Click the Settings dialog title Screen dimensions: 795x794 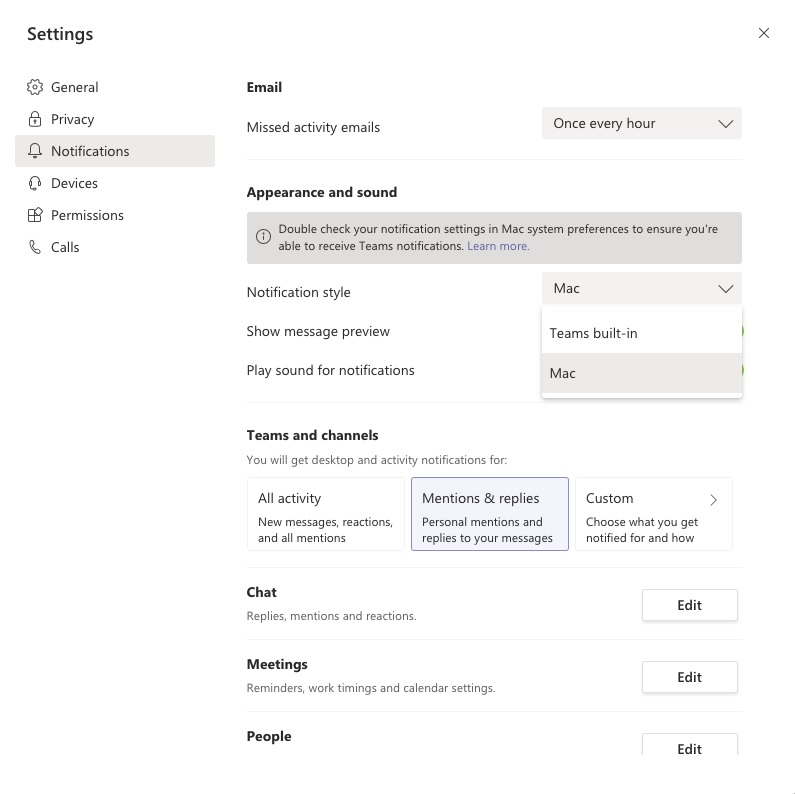click(60, 34)
